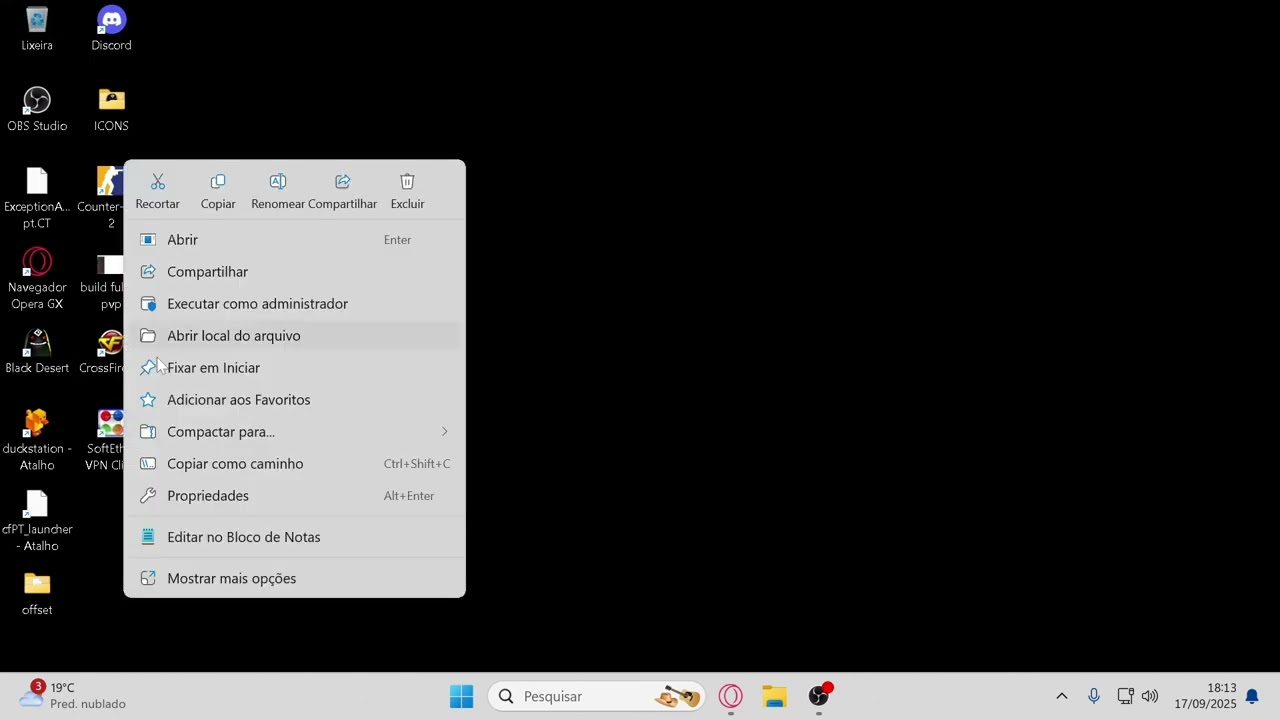
Task: Choose Editar no Bloco de Notas
Action: tap(294, 537)
